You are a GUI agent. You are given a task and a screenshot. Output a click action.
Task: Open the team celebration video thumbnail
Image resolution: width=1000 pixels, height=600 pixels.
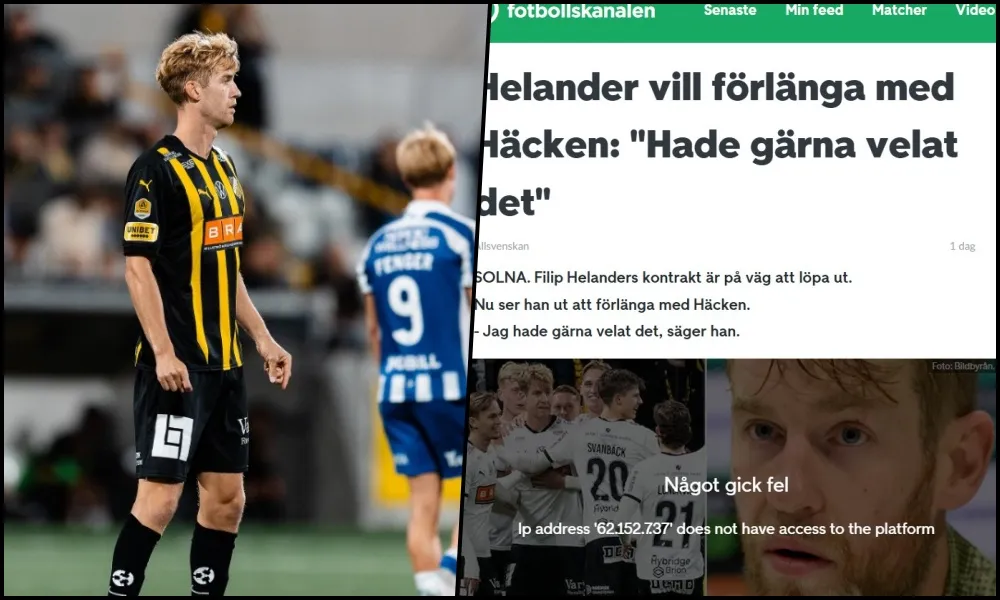click(585, 477)
